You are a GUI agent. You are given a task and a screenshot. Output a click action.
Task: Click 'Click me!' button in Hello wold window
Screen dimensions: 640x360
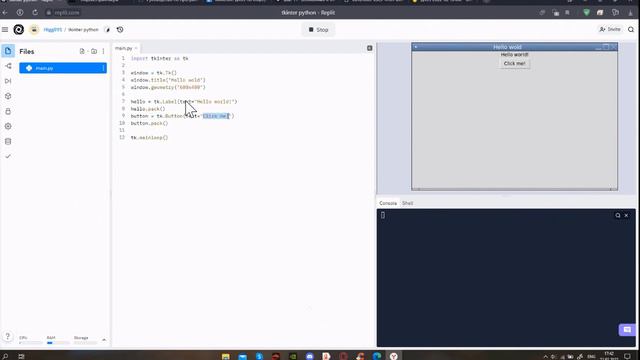tap(514, 64)
